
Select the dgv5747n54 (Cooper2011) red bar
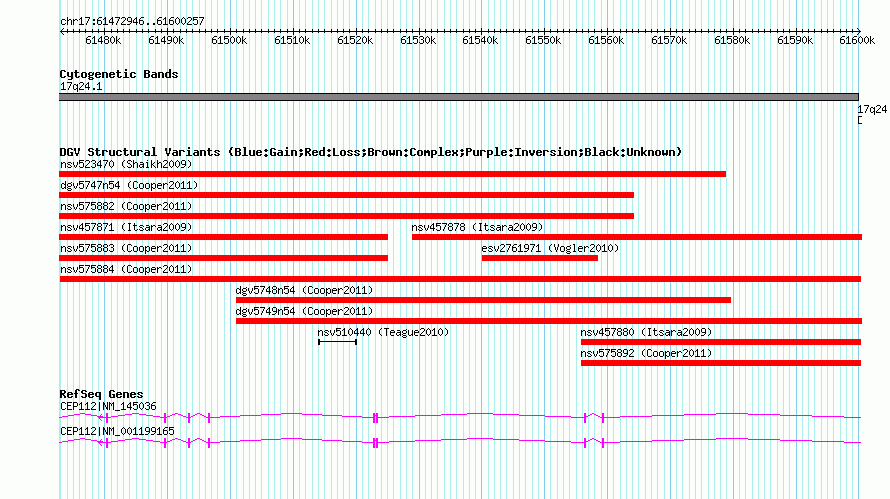pos(347,195)
